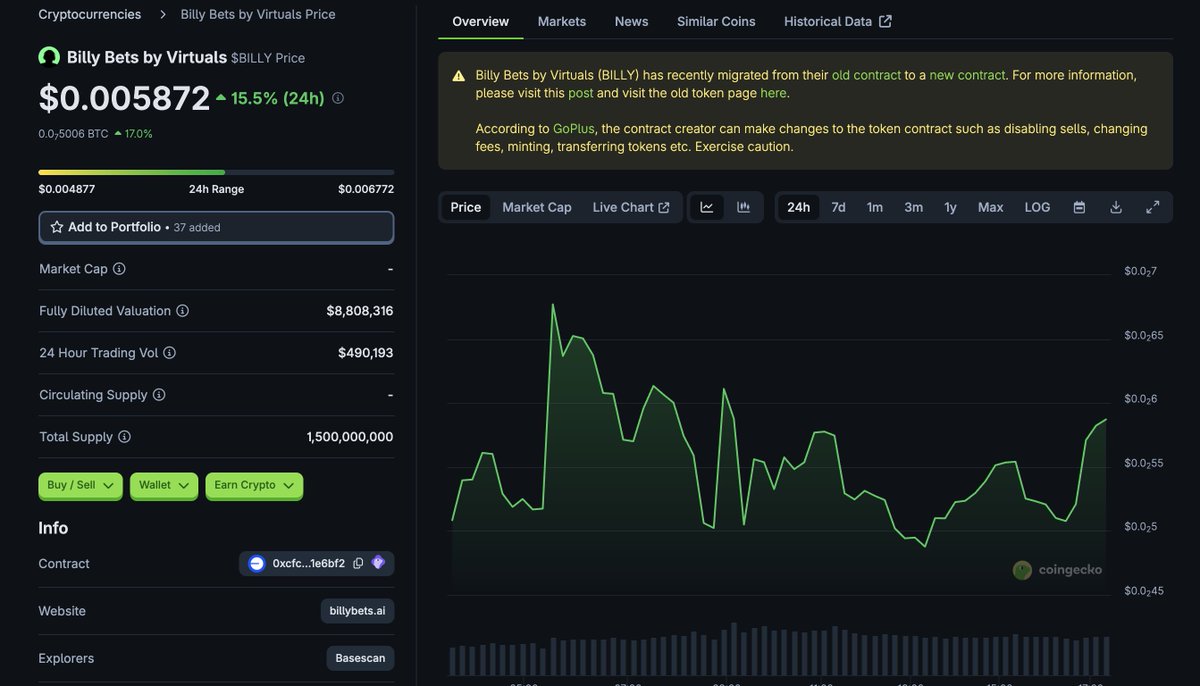Show Circulating Supply info icon
1200x686 pixels.
pyautogui.click(x=159, y=395)
